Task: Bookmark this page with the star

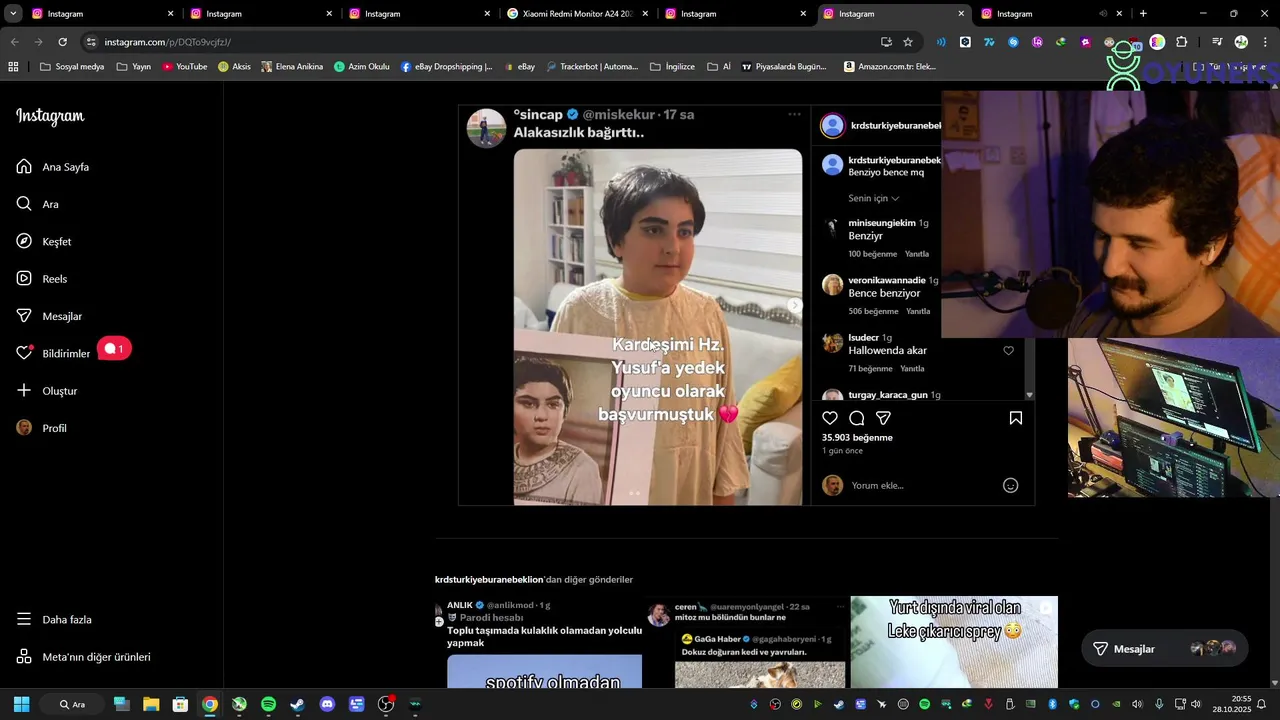Action: pyautogui.click(x=908, y=42)
